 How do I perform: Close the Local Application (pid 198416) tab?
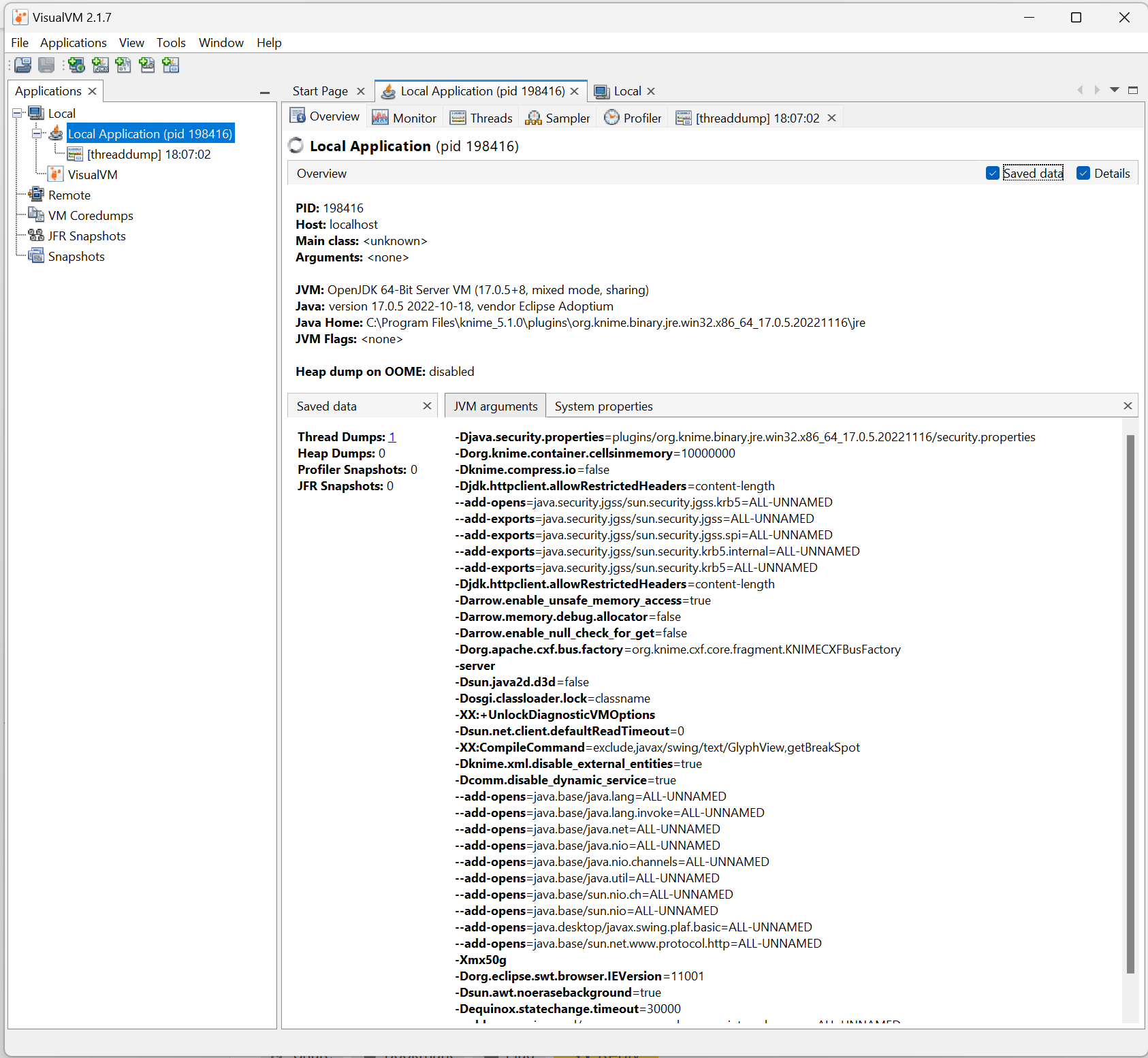pos(575,91)
